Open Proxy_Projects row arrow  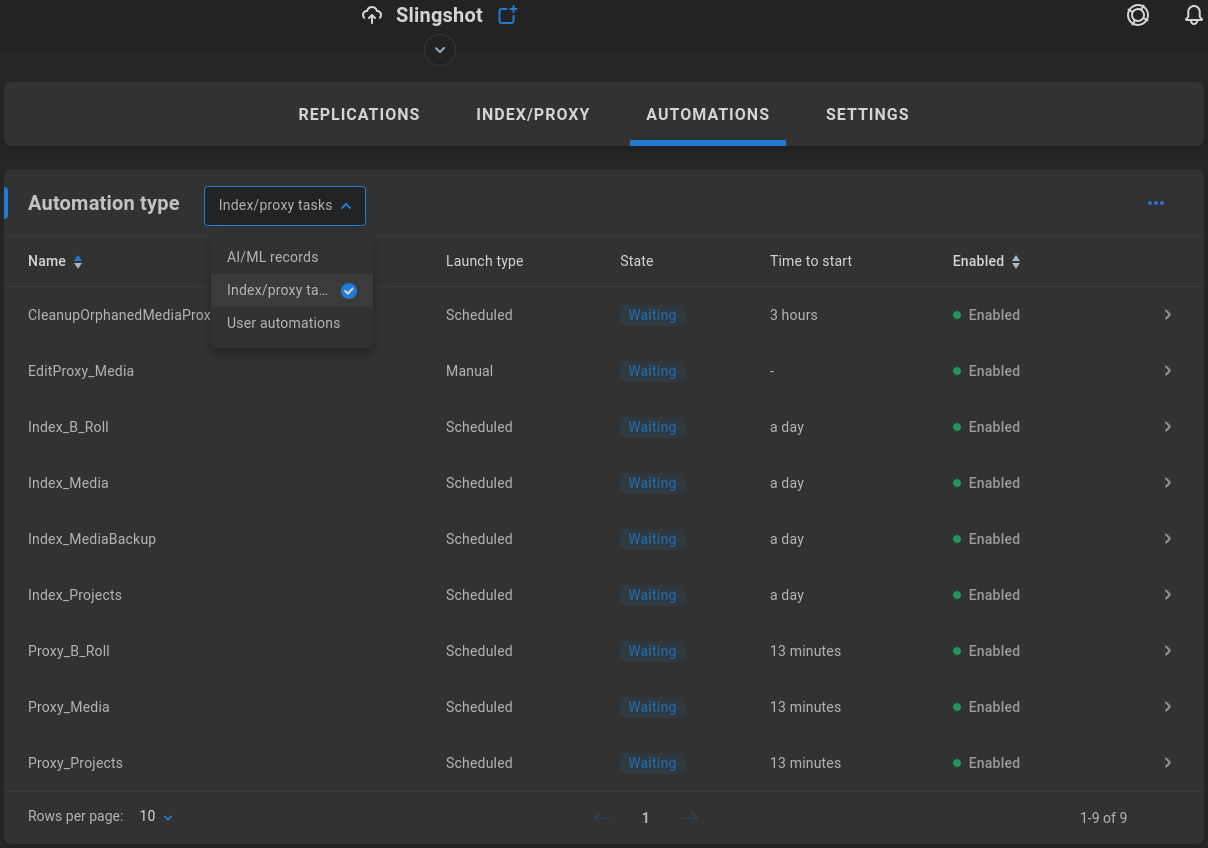(x=1167, y=763)
